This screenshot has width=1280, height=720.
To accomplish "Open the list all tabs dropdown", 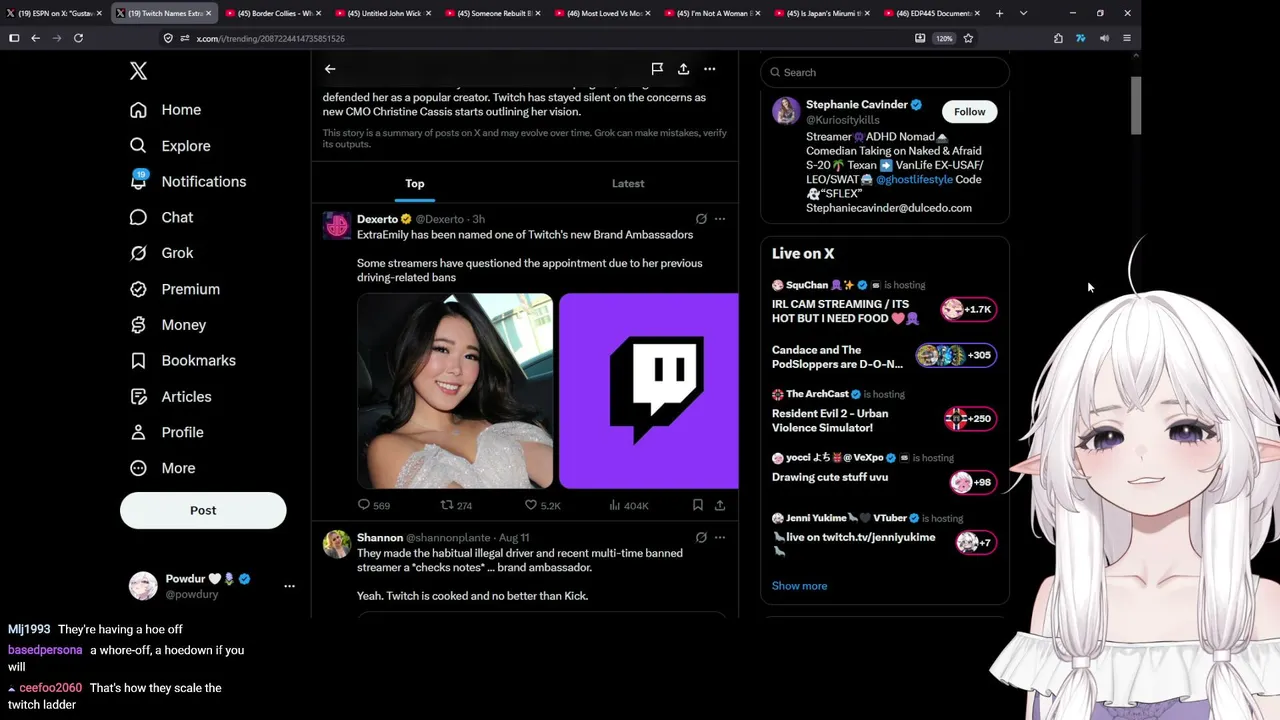I will (x=1023, y=13).
